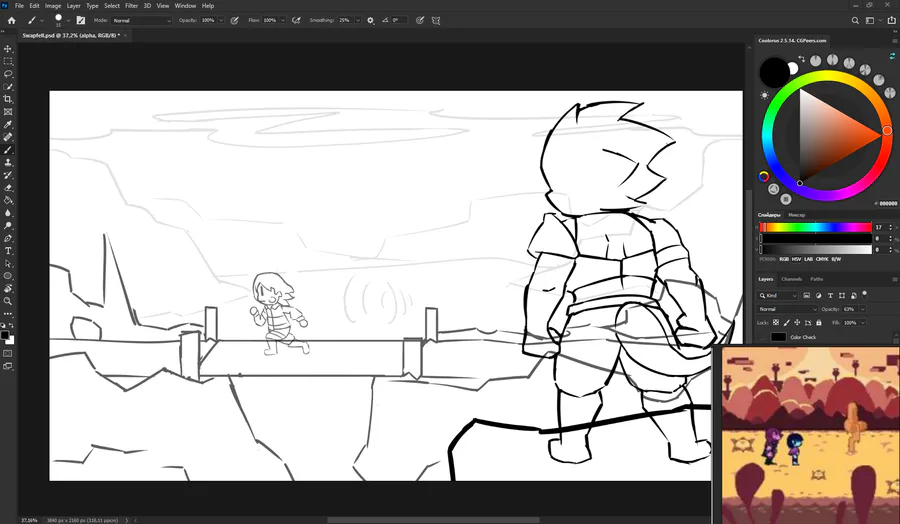Viewport: 900px width, 524px height.
Task: Select the Pen tool
Action: click(8, 238)
